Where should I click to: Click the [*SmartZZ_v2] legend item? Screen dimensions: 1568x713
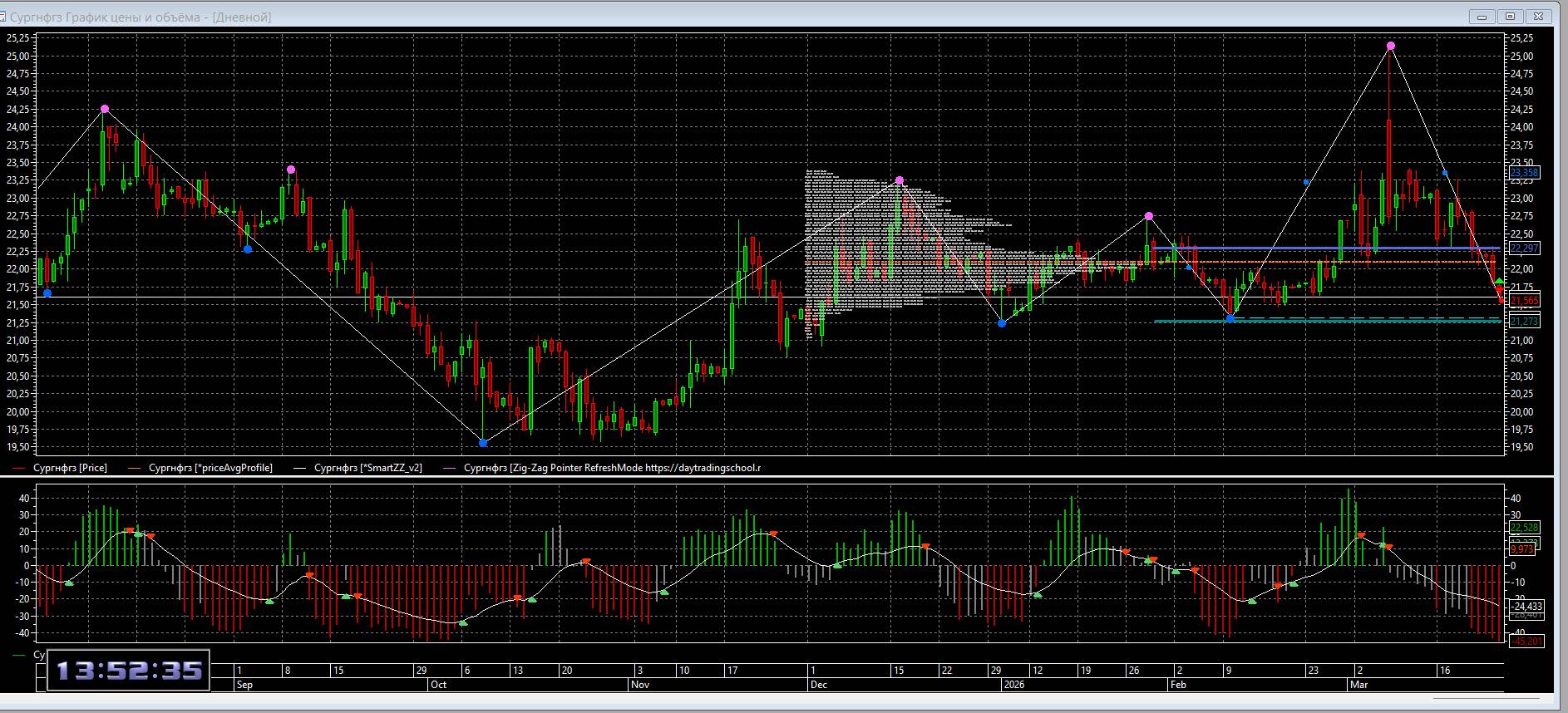[367, 468]
